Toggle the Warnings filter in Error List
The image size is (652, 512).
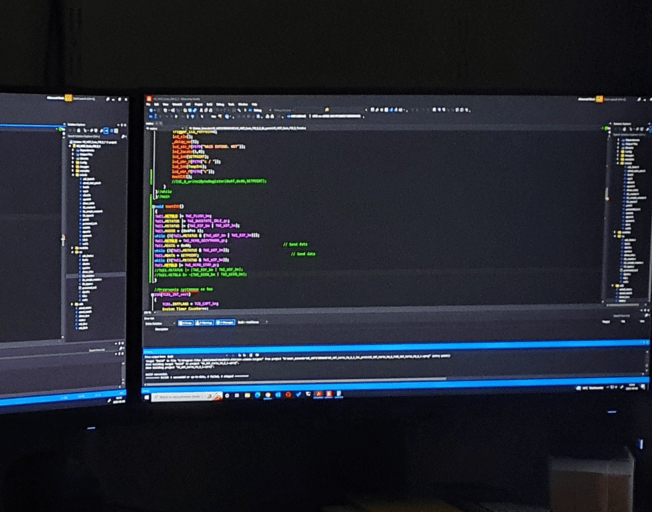(x=205, y=323)
